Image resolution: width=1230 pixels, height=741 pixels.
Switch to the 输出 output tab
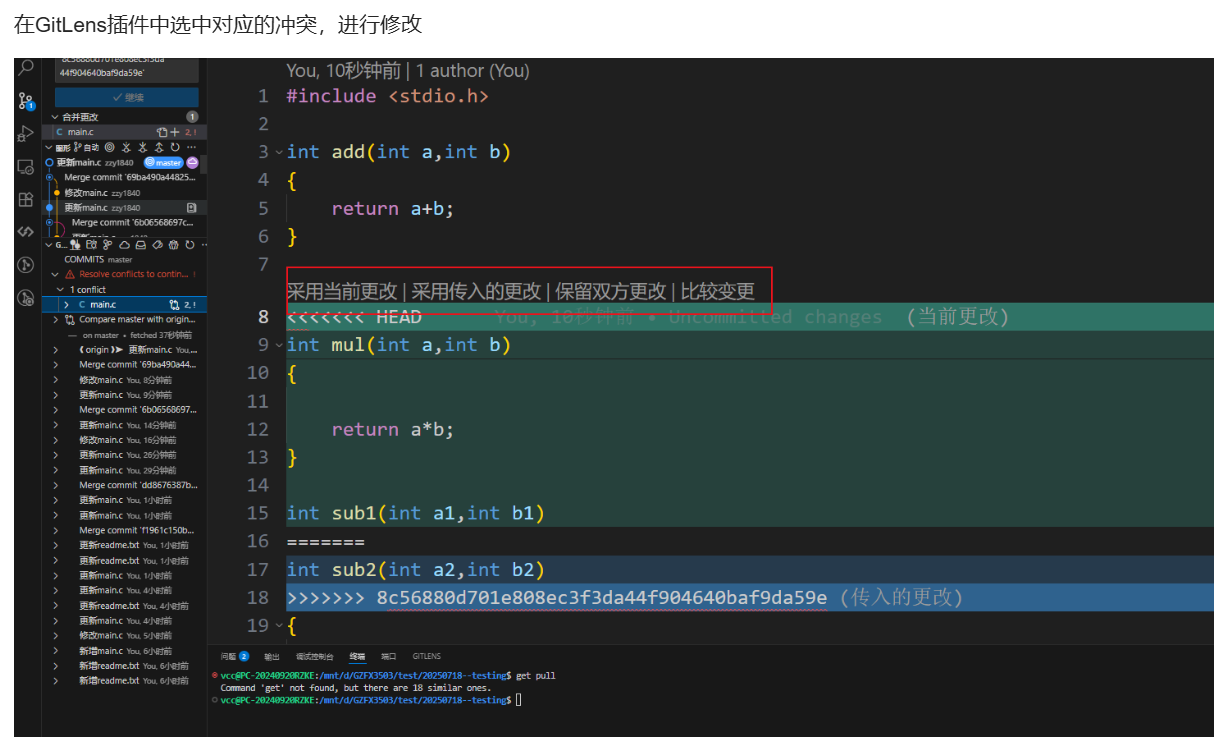(272, 656)
